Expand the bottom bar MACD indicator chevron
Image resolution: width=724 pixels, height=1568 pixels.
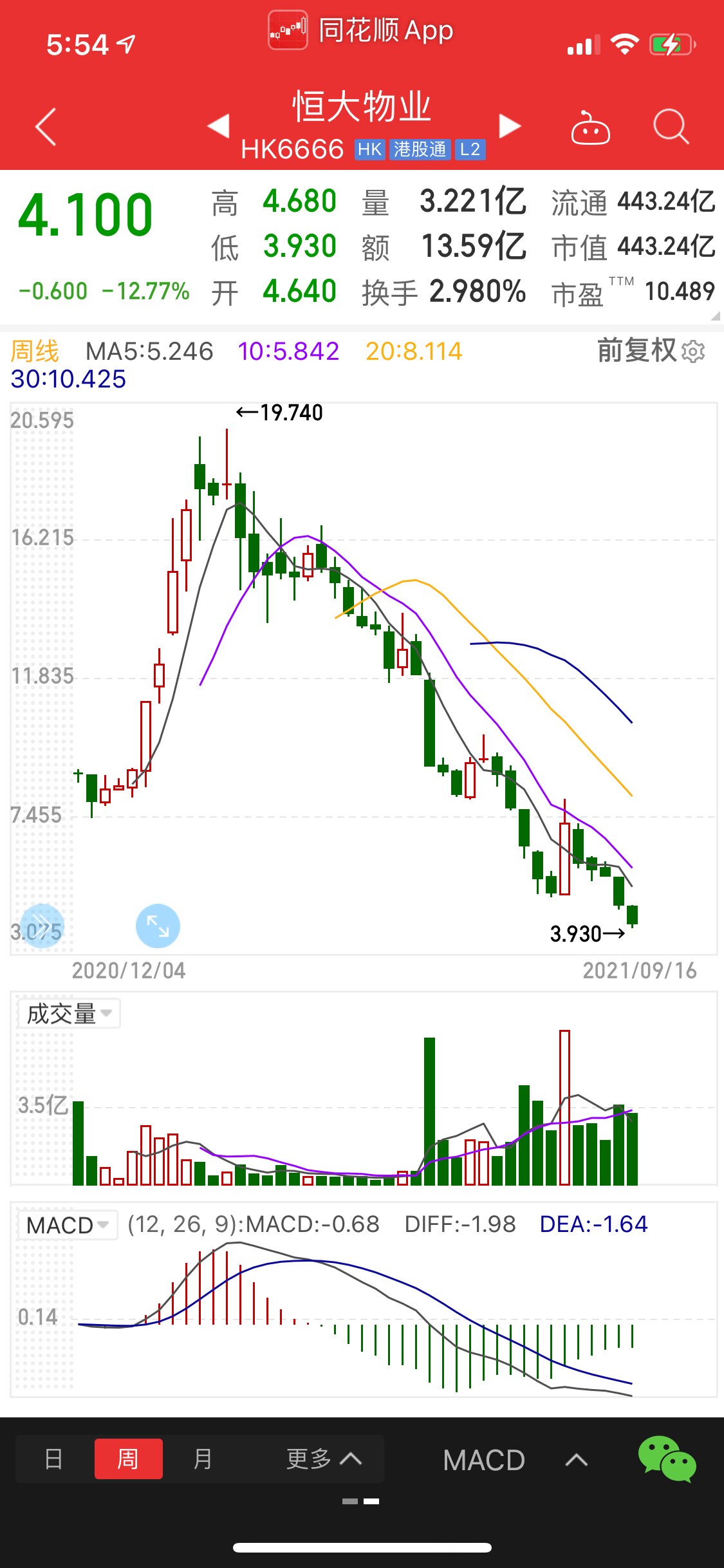click(577, 1460)
